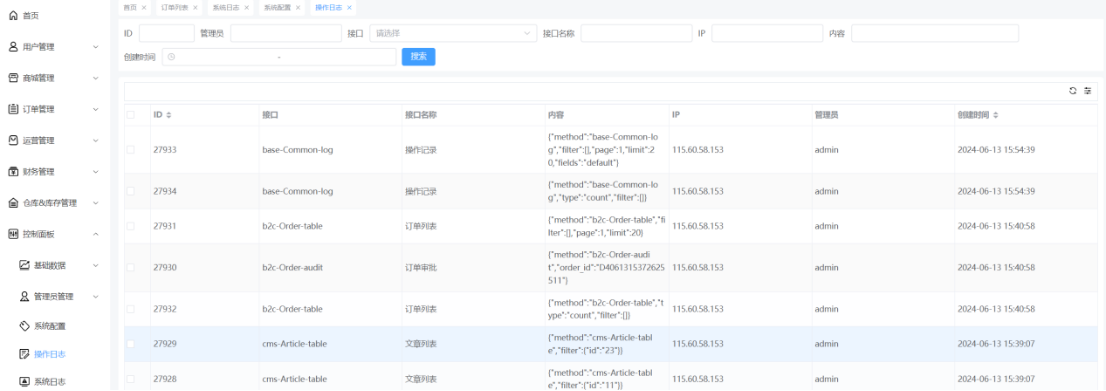Expand 用户管理 menu chevron
The image size is (1106, 391).
(96, 47)
